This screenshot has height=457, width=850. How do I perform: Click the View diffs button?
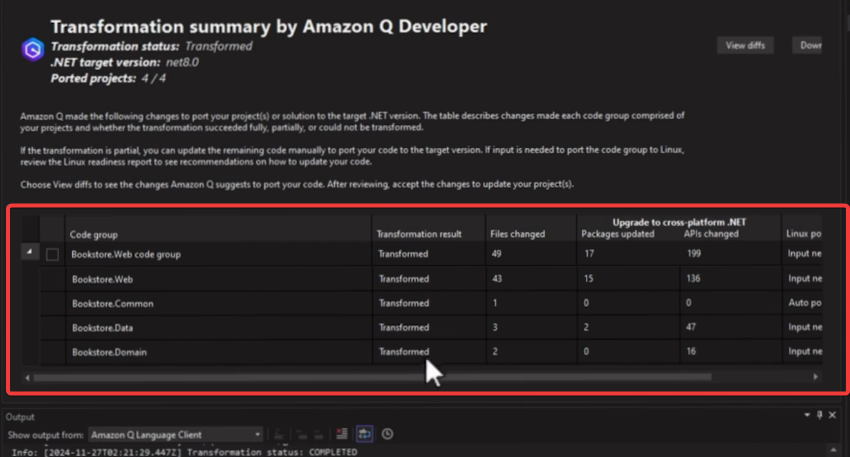tap(745, 46)
